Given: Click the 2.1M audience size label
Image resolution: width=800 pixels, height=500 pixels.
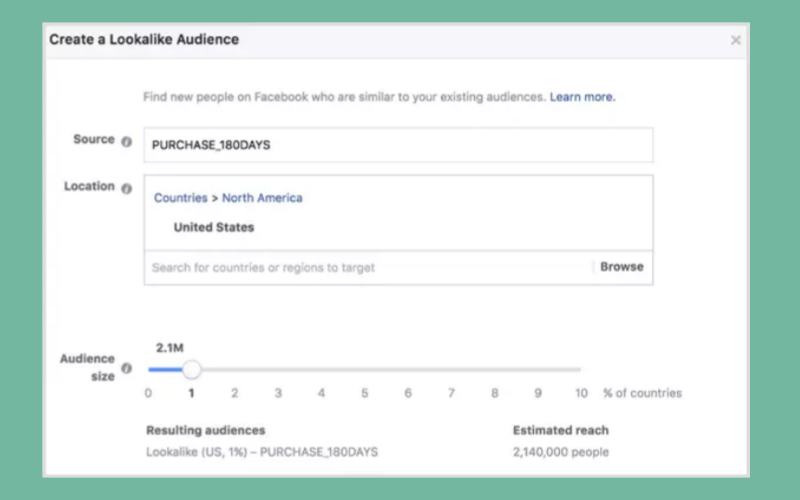Looking at the screenshot, I should pos(170,348).
